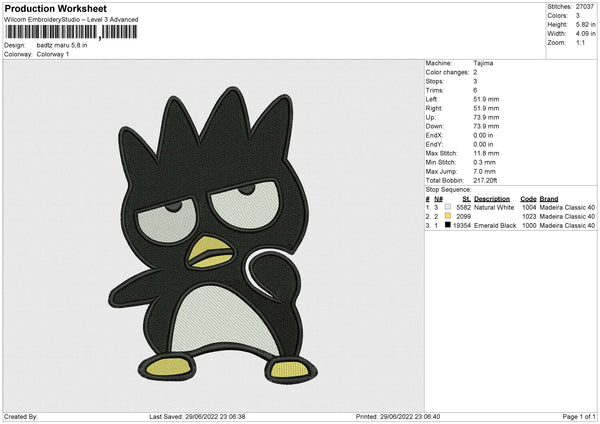Click the Max Stitch value 11.8 mm
Viewport: 600px width, 424px height.
point(486,153)
